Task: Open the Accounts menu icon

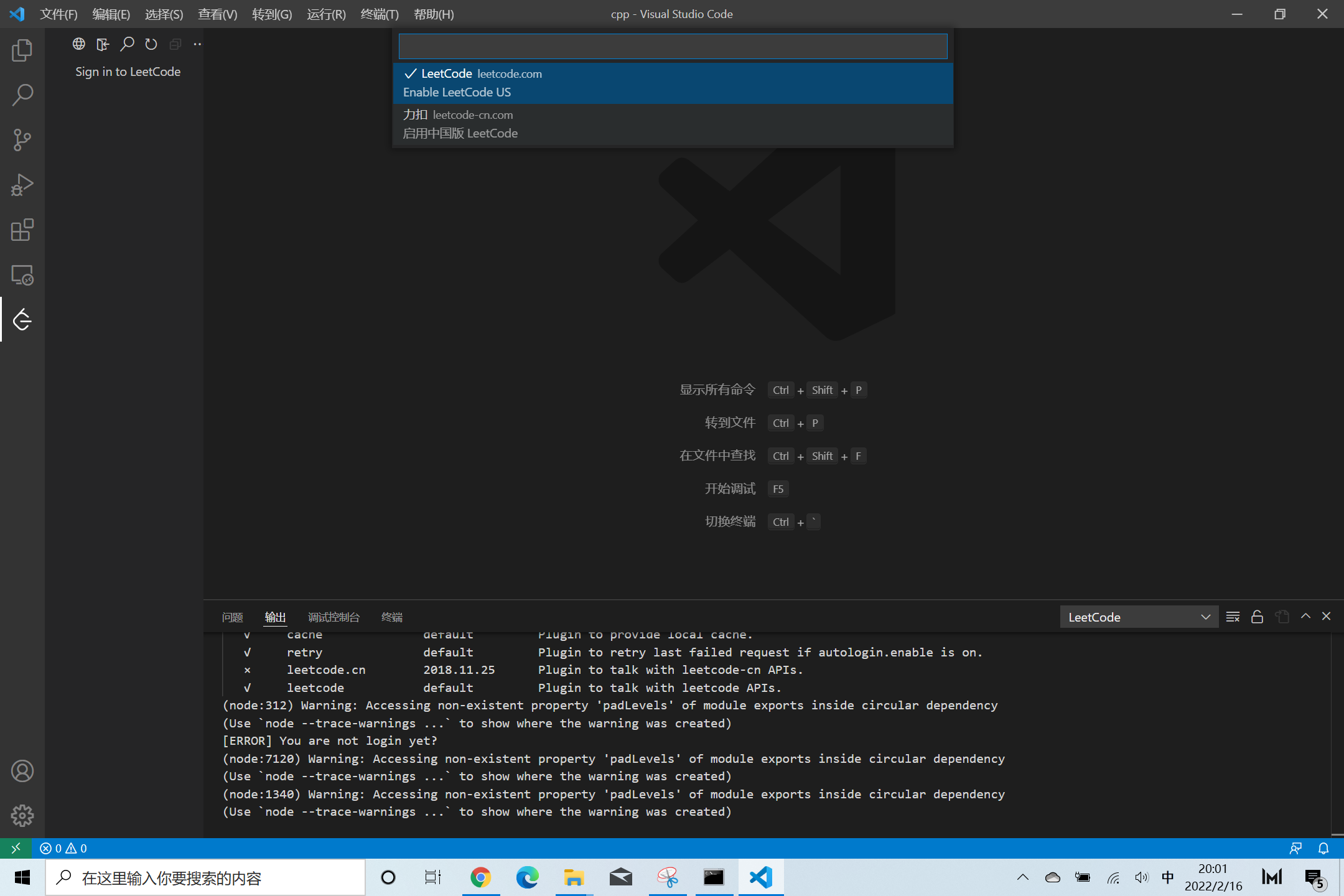Action: (x=22, y=771)
